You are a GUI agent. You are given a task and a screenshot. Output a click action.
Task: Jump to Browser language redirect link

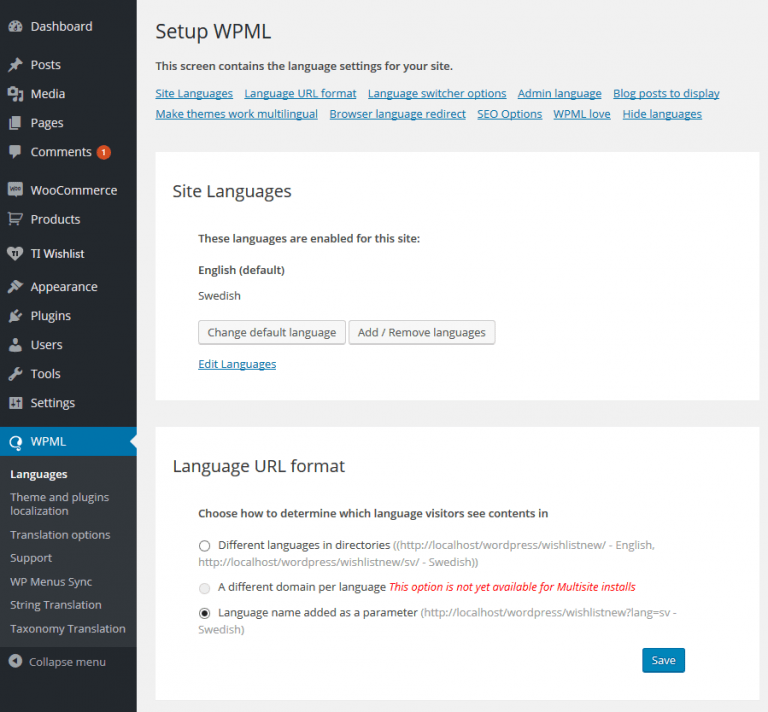(397, 114)
